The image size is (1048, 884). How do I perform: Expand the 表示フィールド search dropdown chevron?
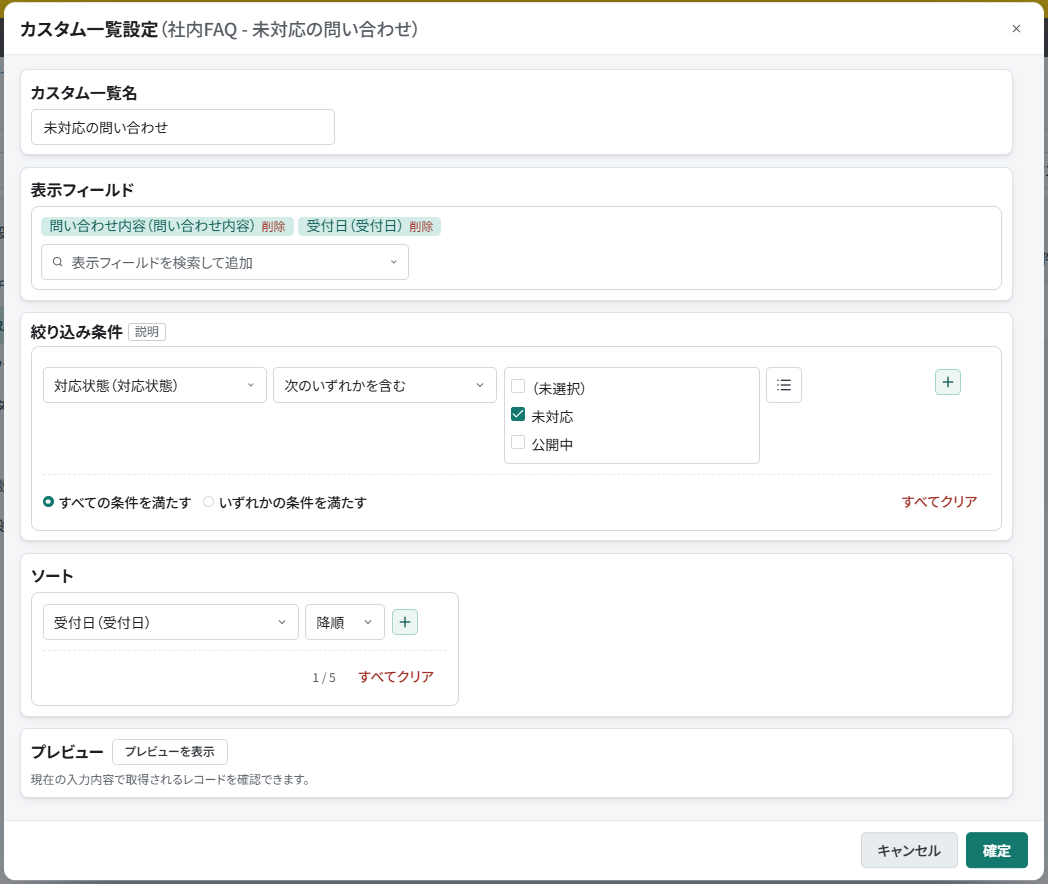(394, 262)
